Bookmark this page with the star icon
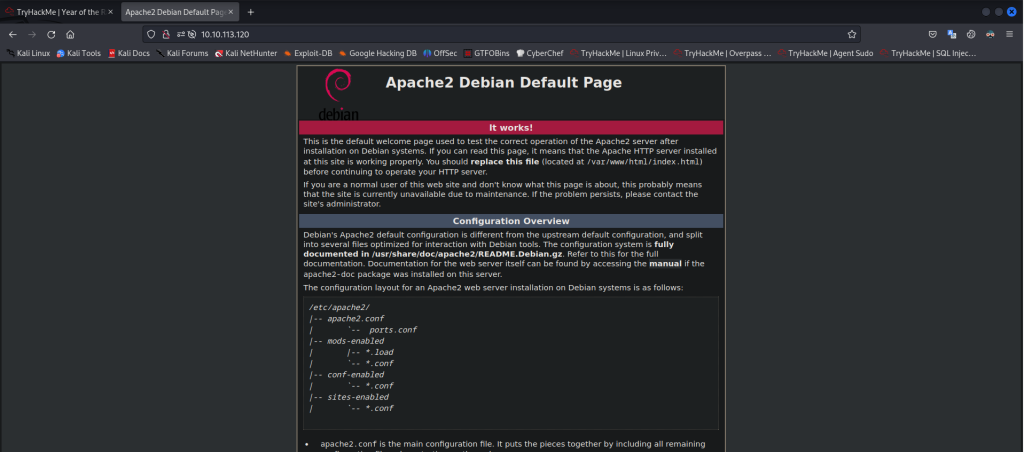This screenshot has width=1024, height=452. tap(852, 33)
